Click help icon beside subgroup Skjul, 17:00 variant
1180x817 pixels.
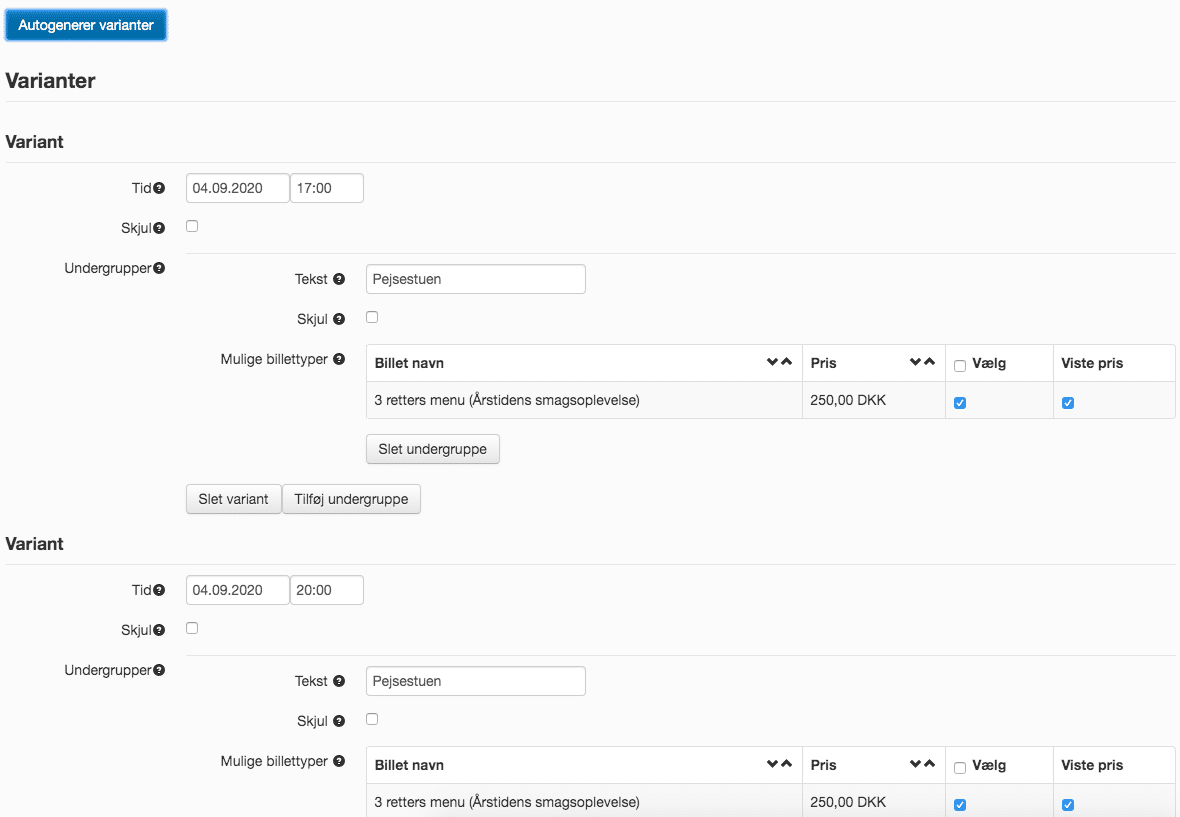pyautogui.click(x=339, y=319)
